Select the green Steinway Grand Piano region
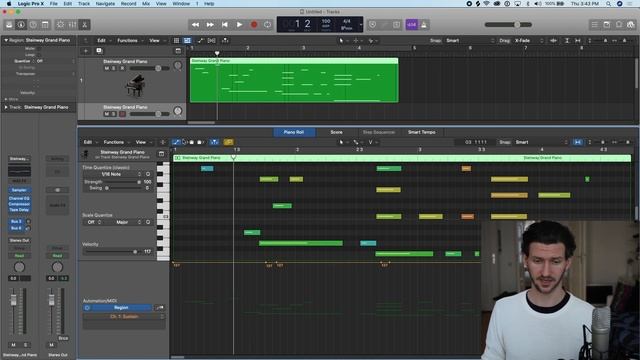Image resolution: width=640 pixels, height=360 pixels. [x=294, y=80]
